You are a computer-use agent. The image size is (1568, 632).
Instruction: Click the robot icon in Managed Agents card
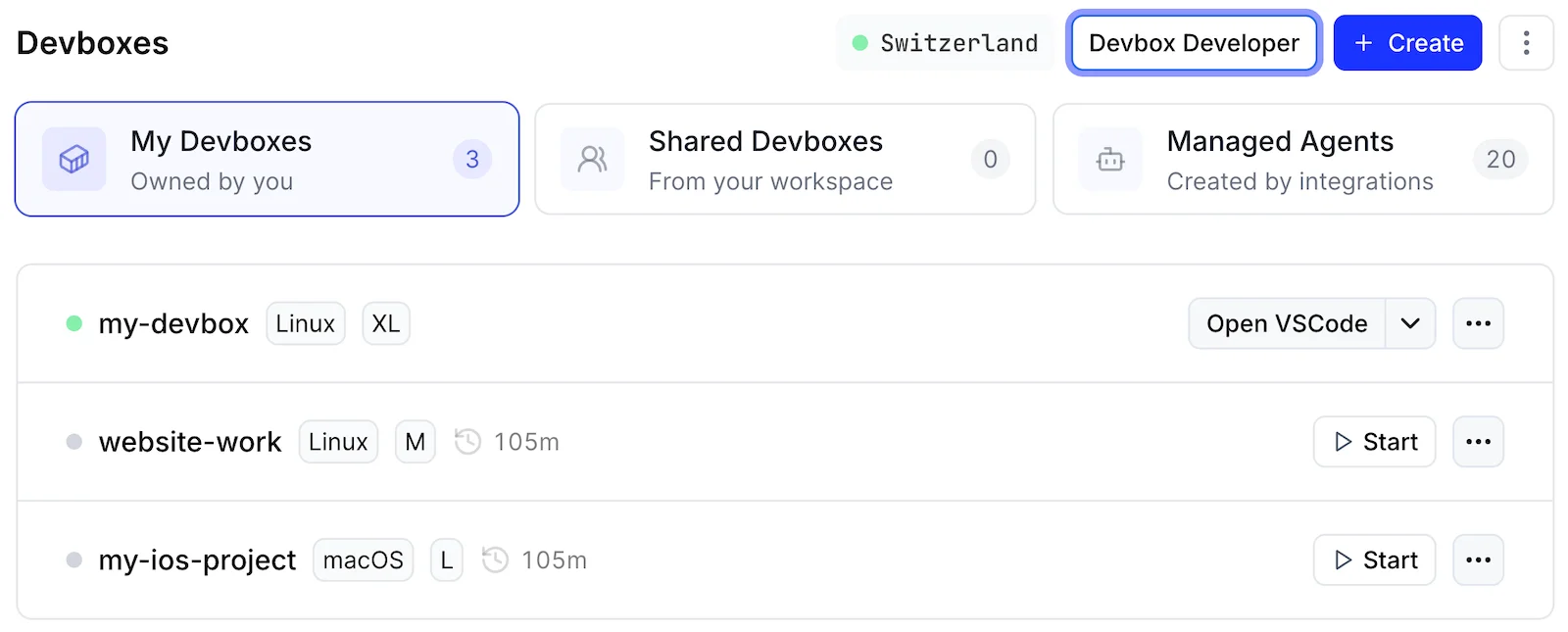point(1110,159)
